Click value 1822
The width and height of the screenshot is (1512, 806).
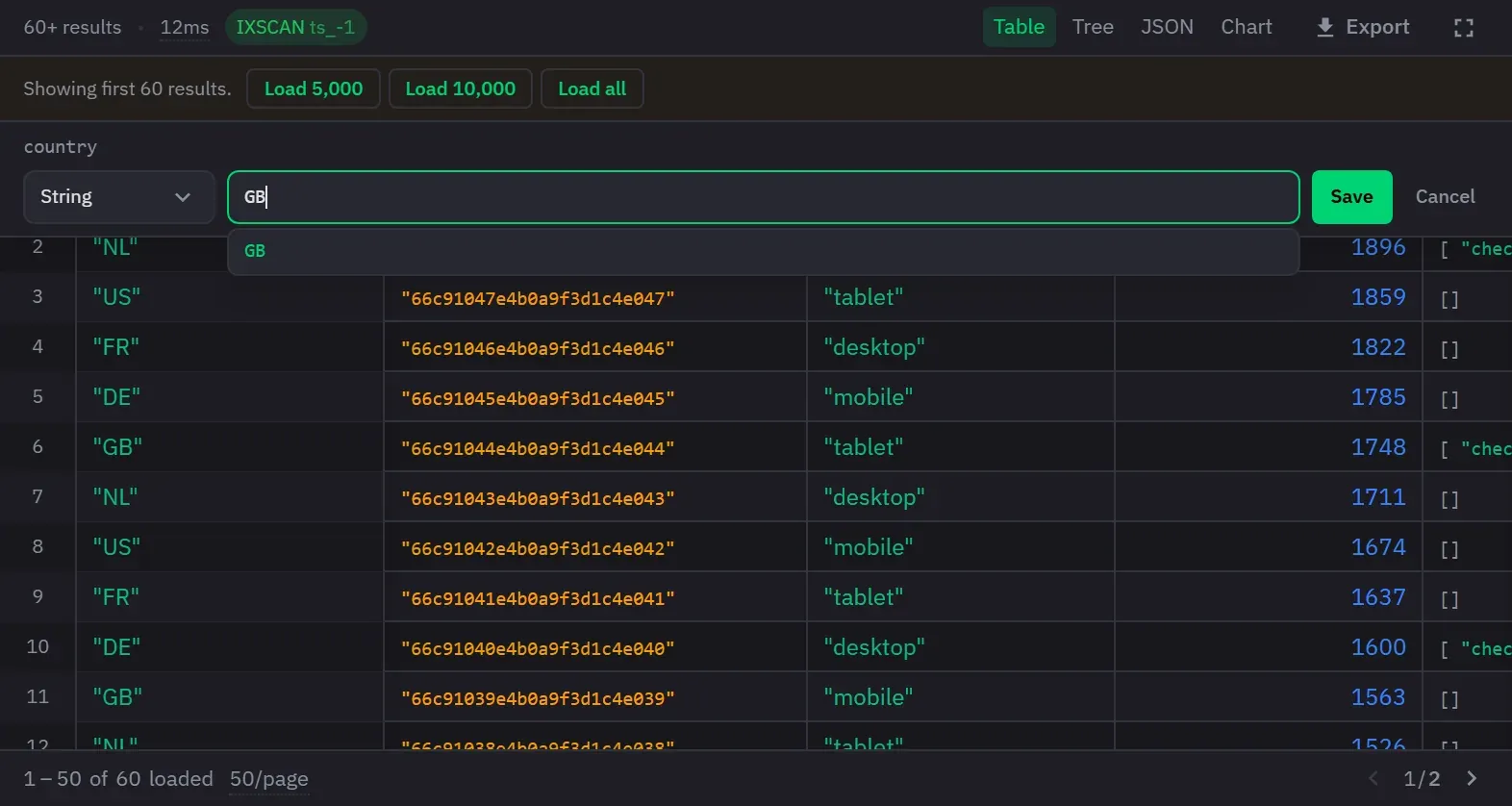1378,347
